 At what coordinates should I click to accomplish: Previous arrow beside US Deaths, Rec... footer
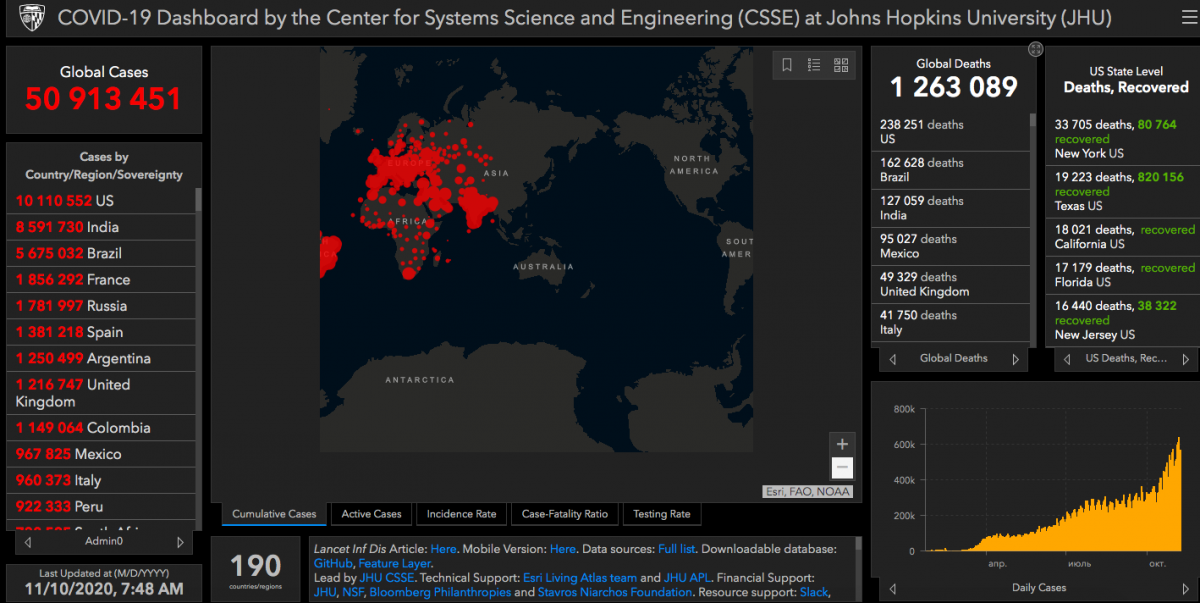point(1068,358)
